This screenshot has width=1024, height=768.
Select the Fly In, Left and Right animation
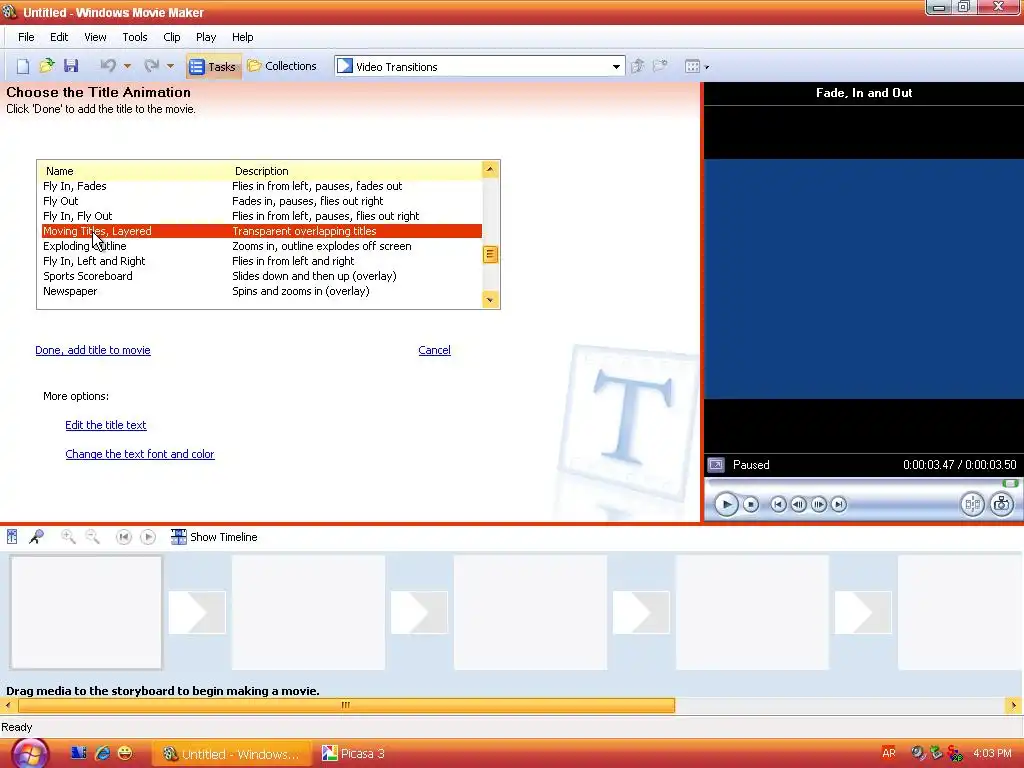coord(262,261)
